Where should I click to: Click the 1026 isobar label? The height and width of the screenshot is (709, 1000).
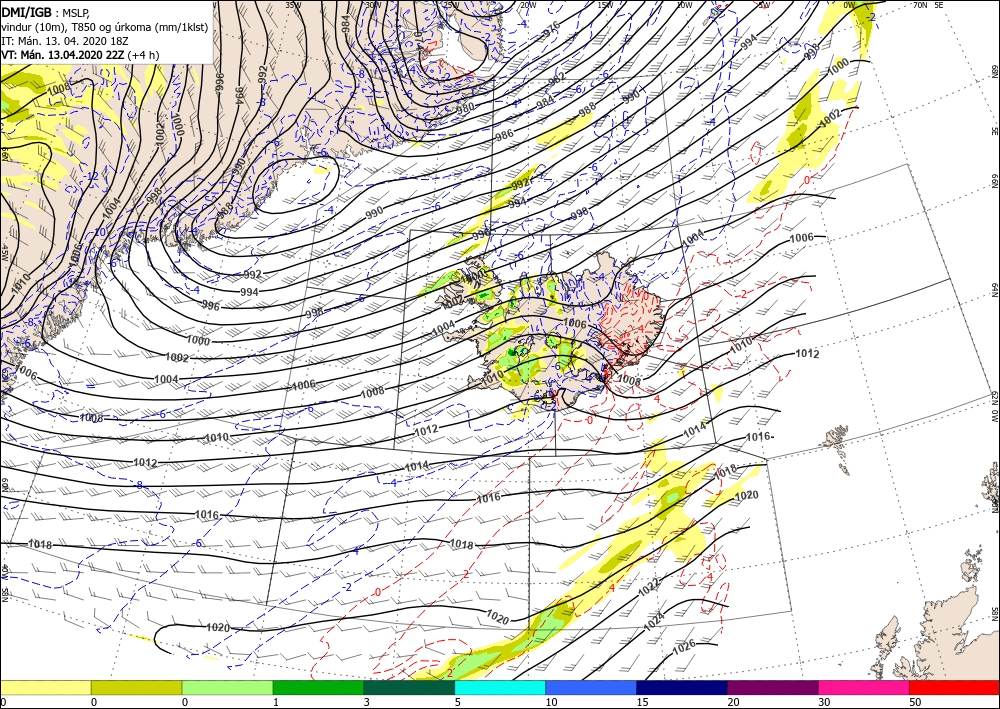(684, 645)
